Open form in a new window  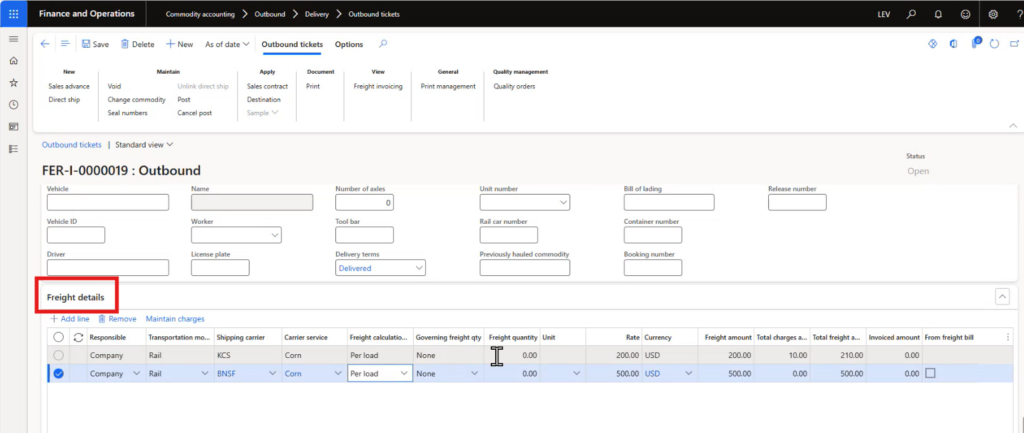(1015, 44)
